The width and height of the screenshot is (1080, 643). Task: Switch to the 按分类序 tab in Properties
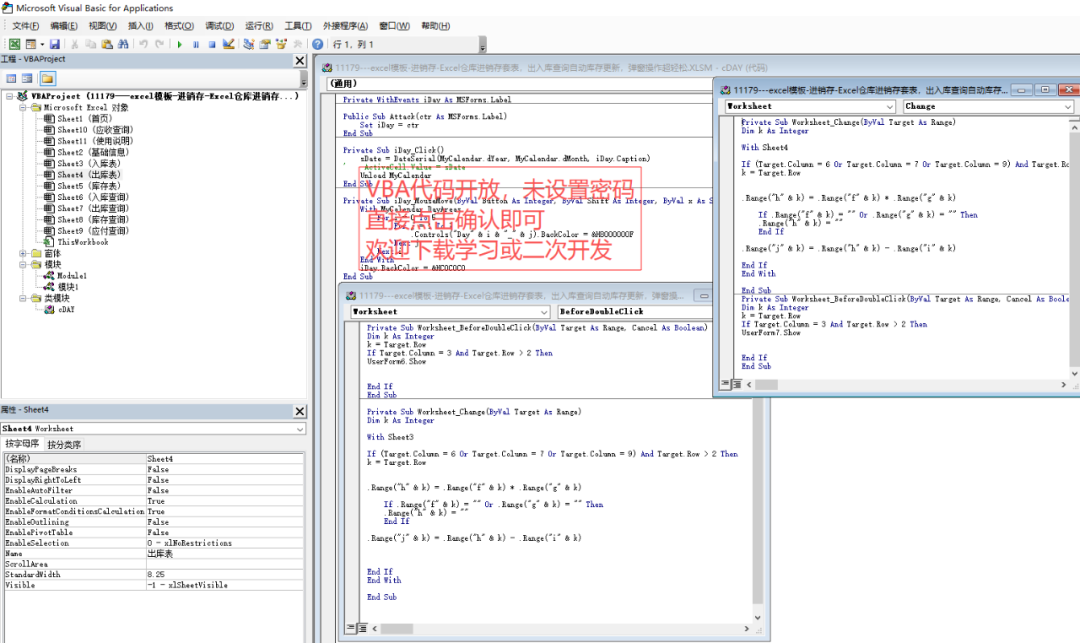(65, 444)
